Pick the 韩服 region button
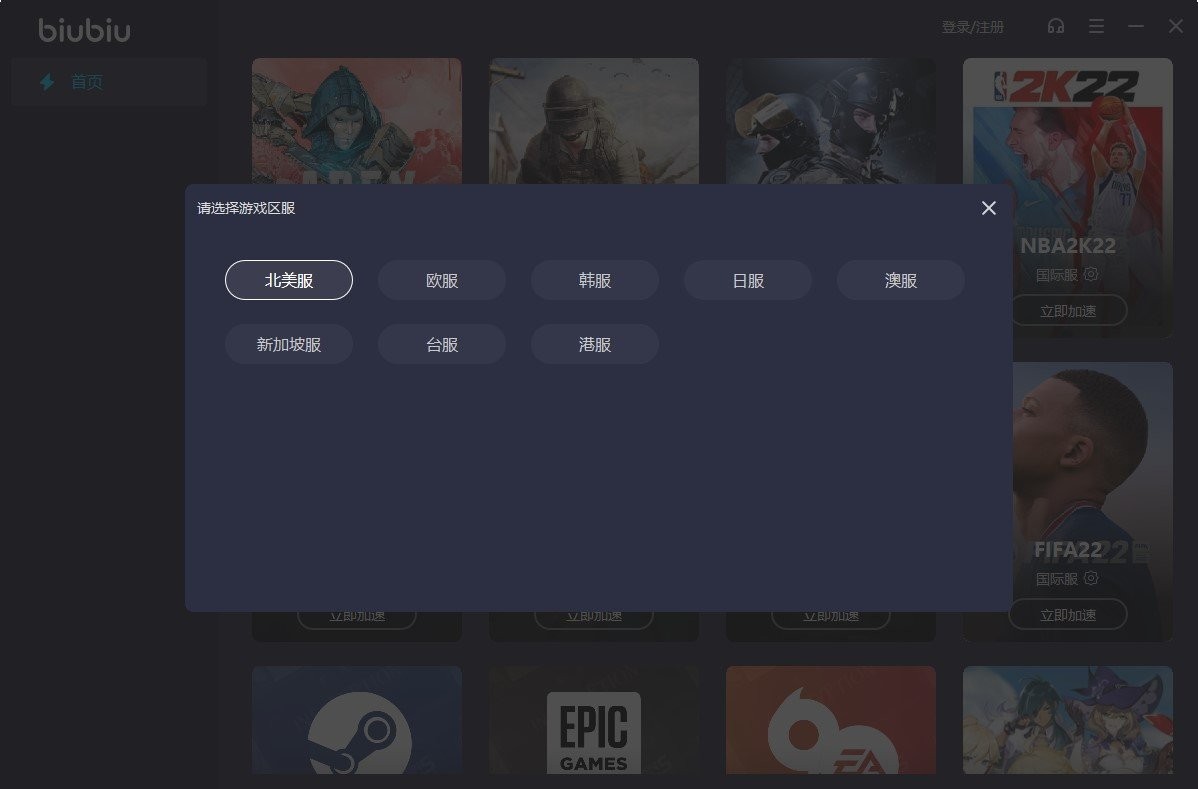The width and height of the screenshot is (1198, 789). click(x=594, y=280)
